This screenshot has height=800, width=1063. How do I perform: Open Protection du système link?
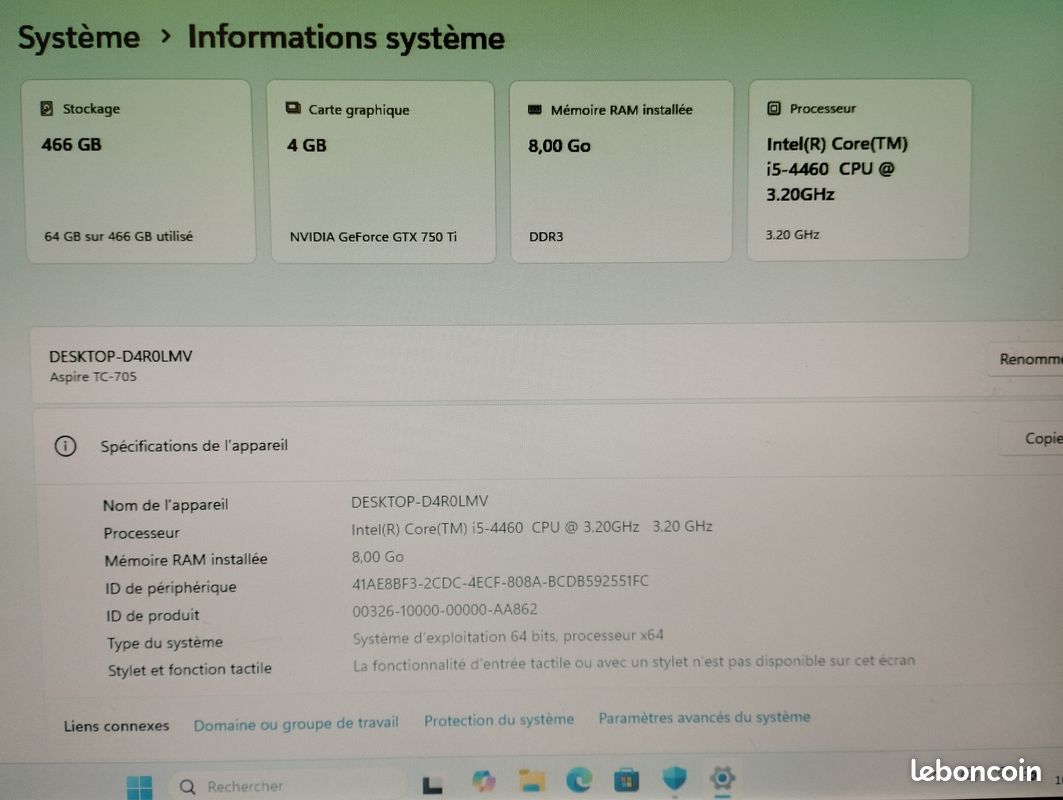(x=499, y=720)
